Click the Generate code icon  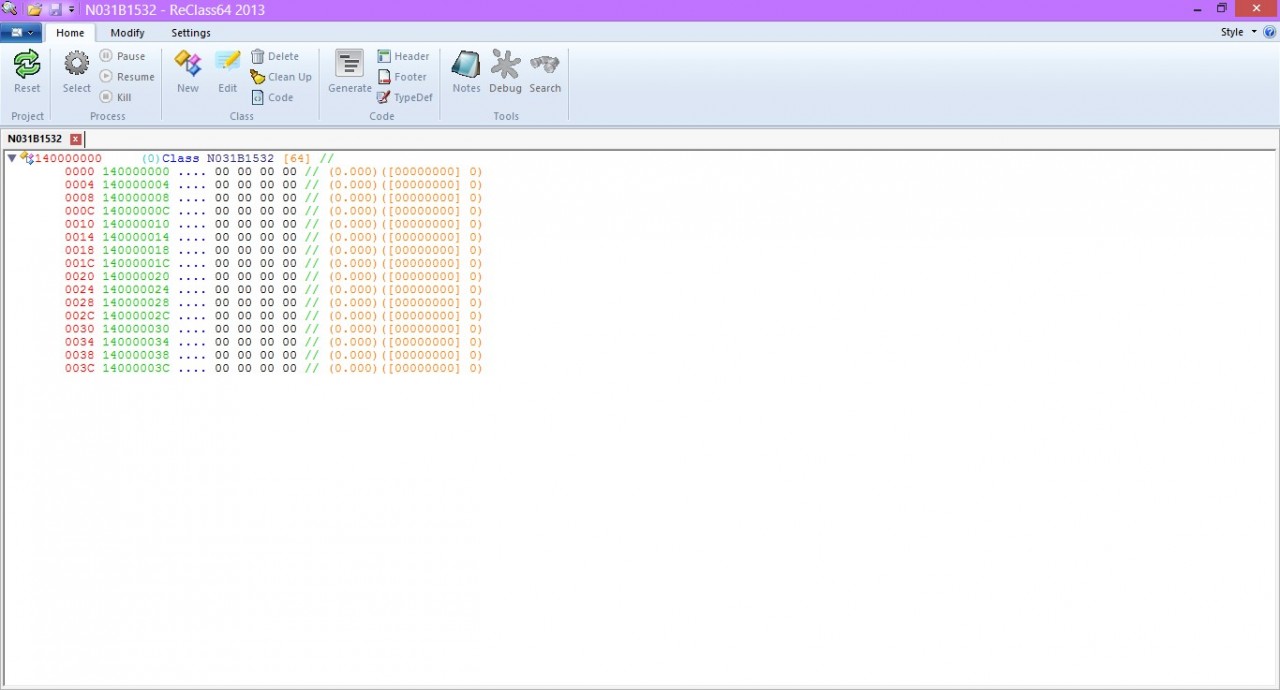coord(349,65)
